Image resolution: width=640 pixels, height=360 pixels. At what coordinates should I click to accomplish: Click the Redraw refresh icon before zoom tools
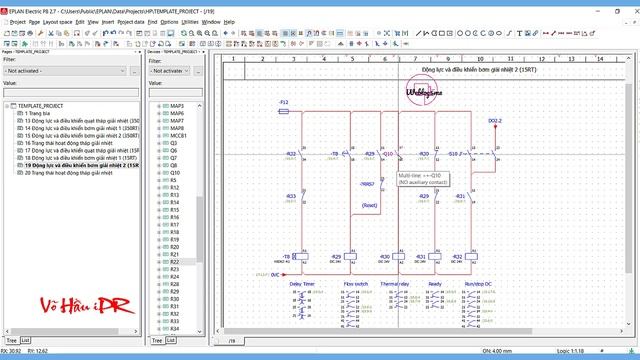coord(184,33)
